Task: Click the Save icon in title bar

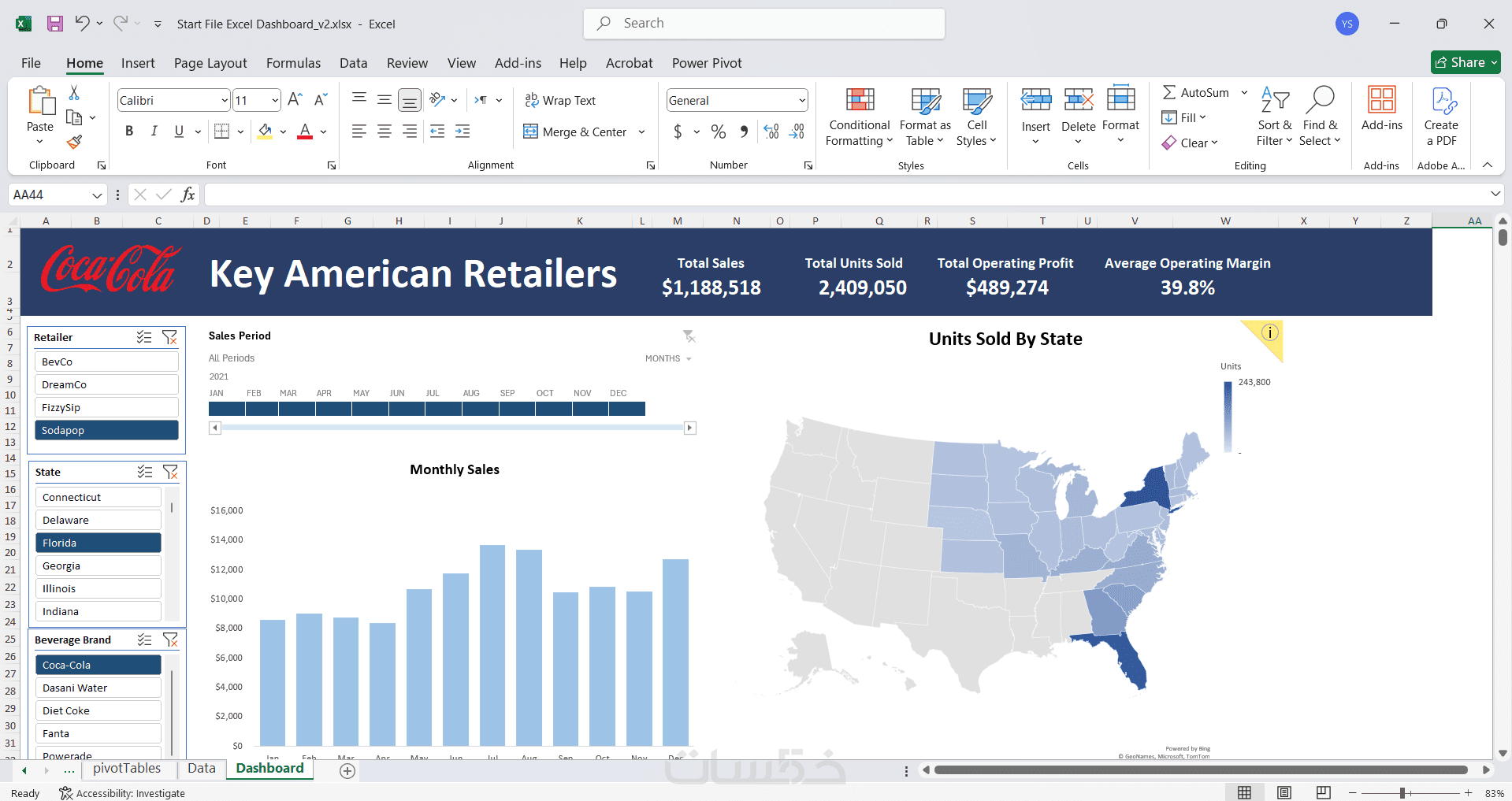Action: click(54, 24)
